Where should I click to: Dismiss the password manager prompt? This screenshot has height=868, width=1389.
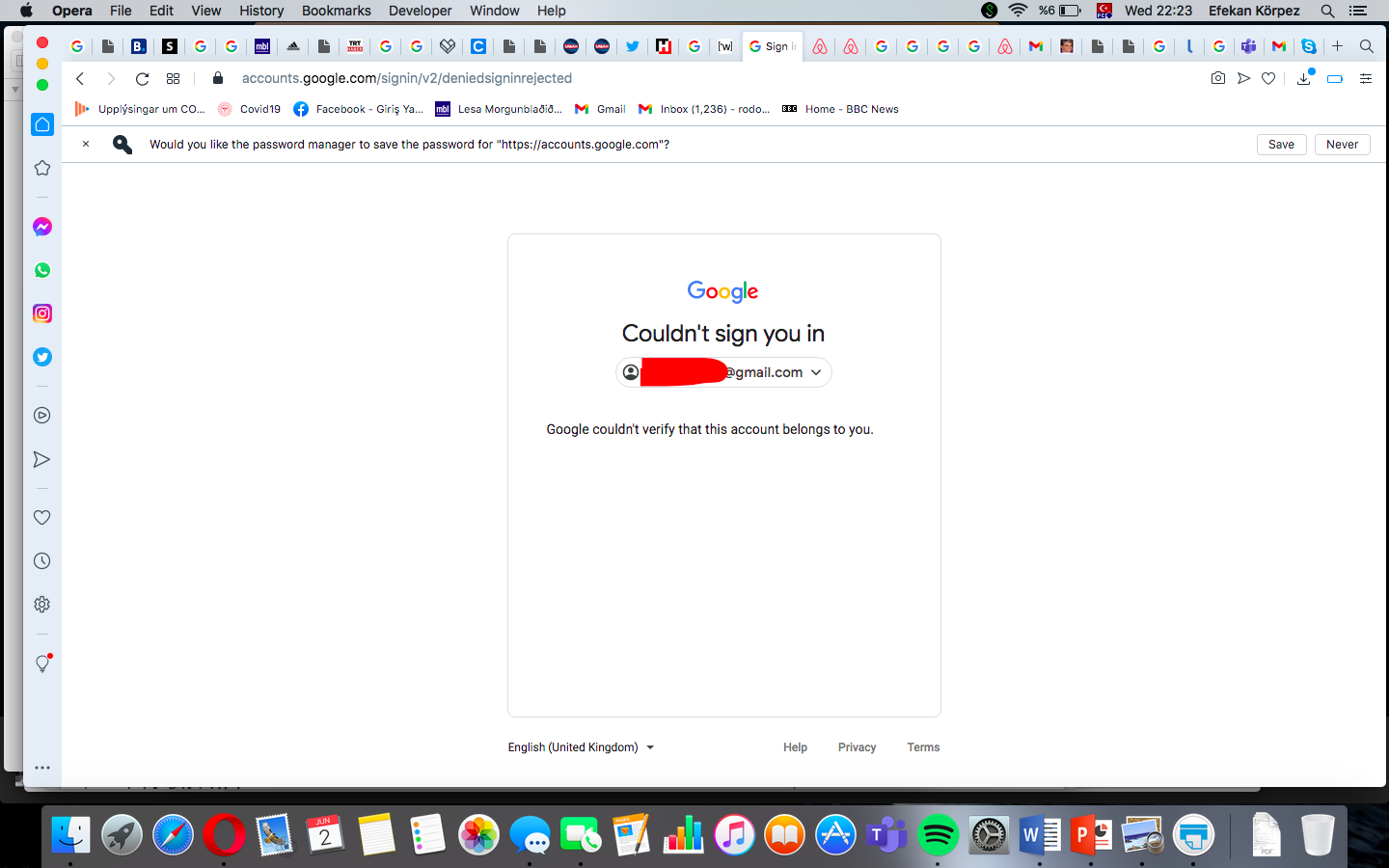tap(86, 144)
